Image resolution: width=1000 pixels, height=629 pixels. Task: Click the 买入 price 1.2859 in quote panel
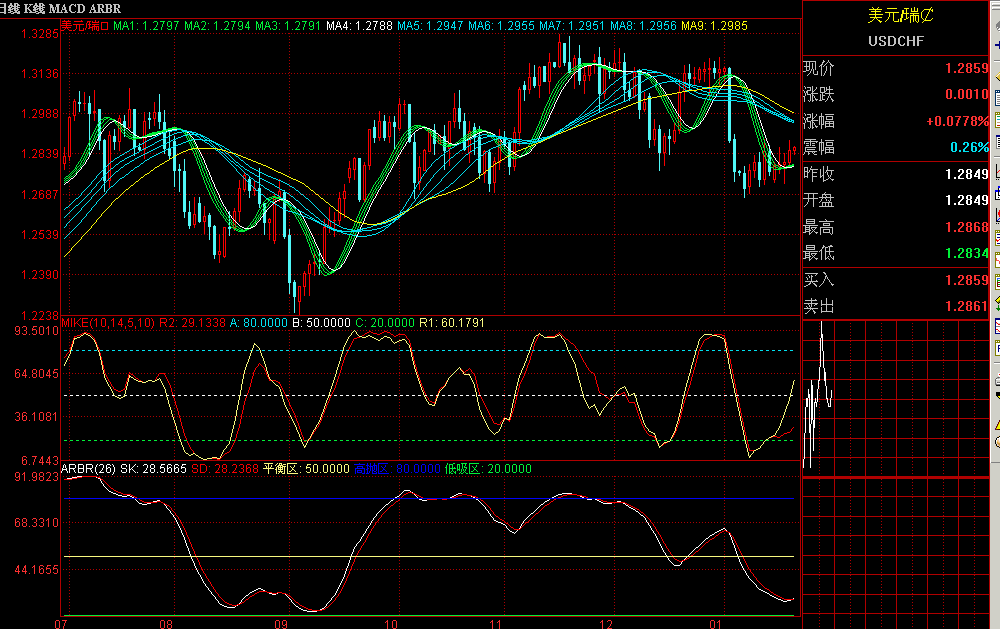coord(967,281)
